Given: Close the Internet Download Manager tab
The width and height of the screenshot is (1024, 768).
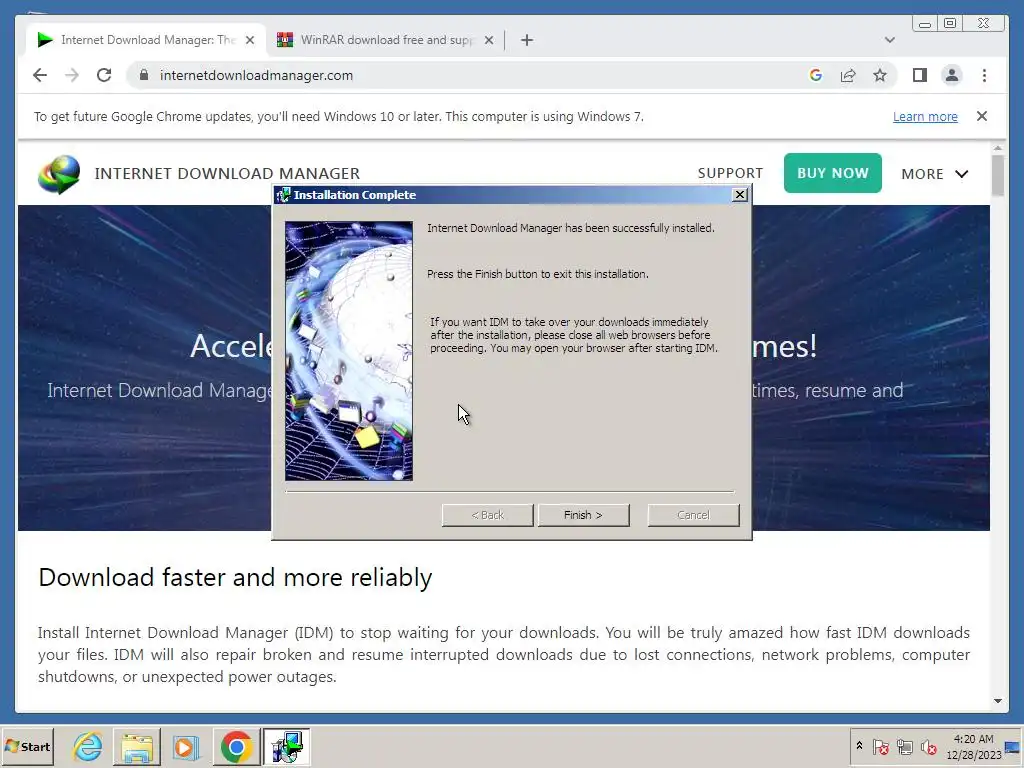Looking at the screenshot, I should [250, 40].
